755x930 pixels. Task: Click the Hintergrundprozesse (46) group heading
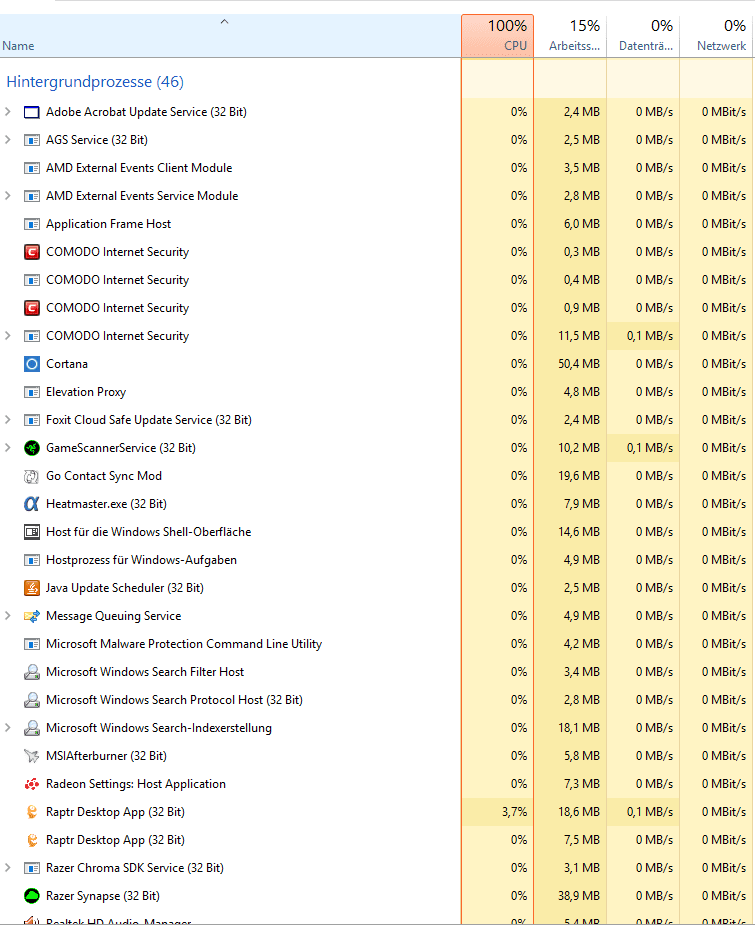95,82
